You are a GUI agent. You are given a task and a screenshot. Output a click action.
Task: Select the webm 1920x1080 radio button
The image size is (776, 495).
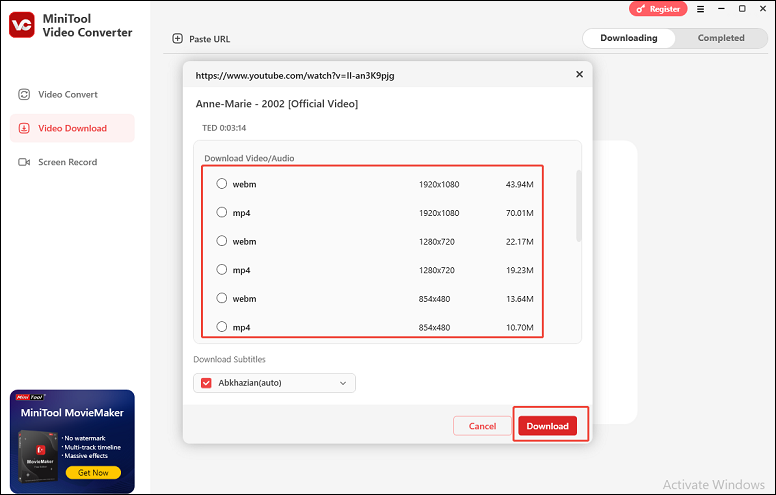point(222,184)
